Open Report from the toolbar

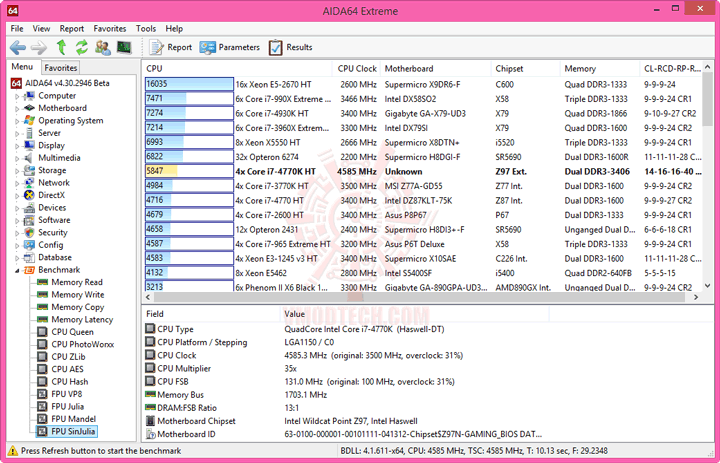pyautogui.click(x=171, y=47)
